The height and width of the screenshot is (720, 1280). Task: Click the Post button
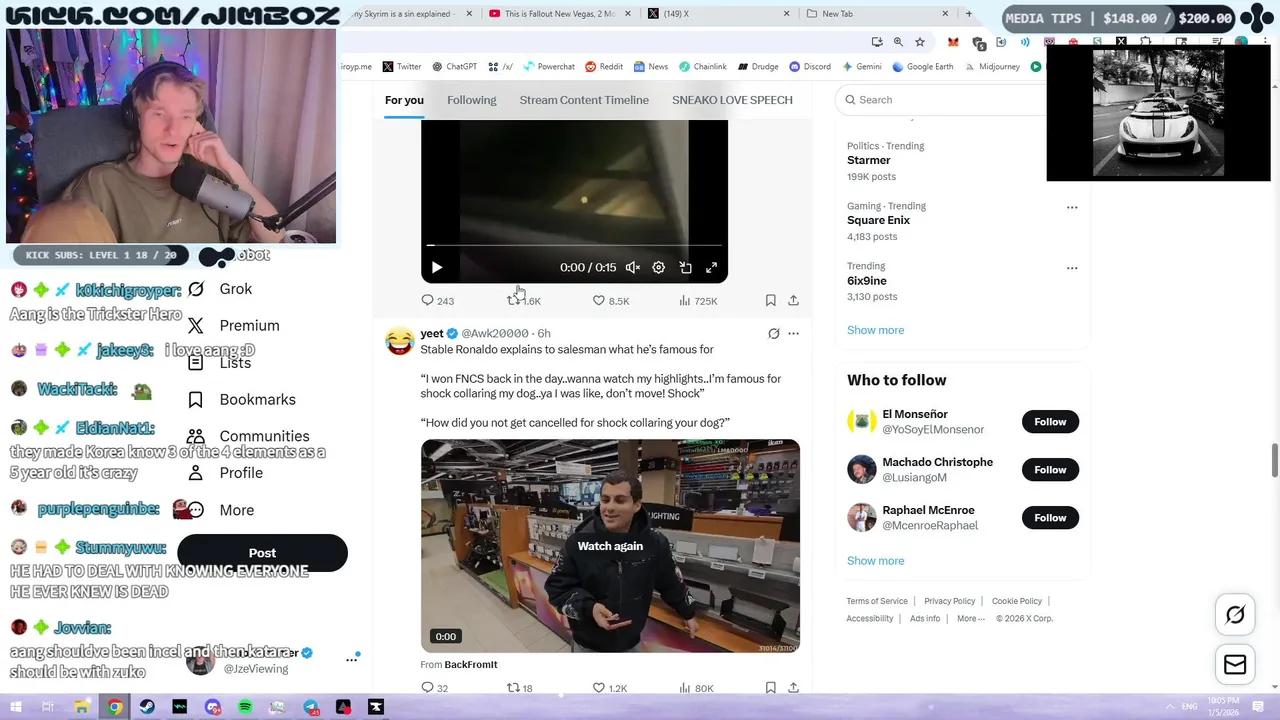pyautogui.click(x=262, y=553)
